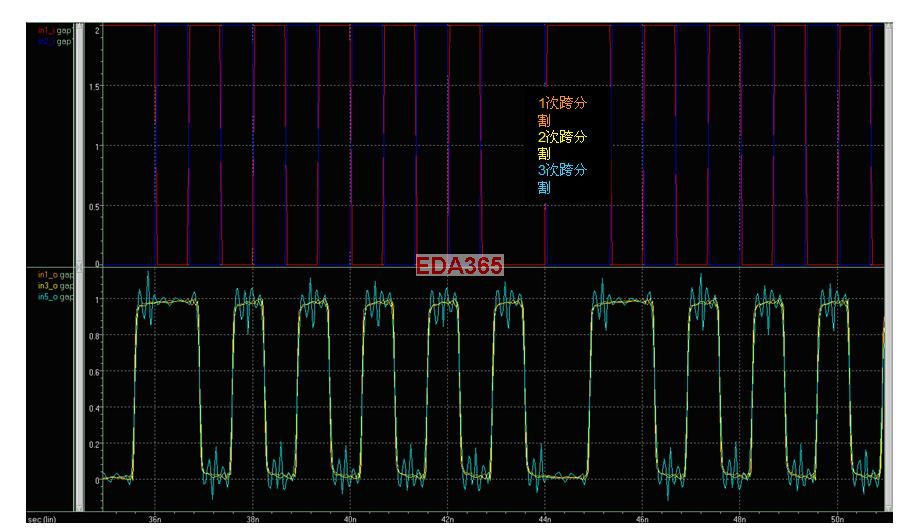This screenshot has height=531, width=920.
Task: Click the bottom panel's left vertical scrollbar
Action: (79, 390)
